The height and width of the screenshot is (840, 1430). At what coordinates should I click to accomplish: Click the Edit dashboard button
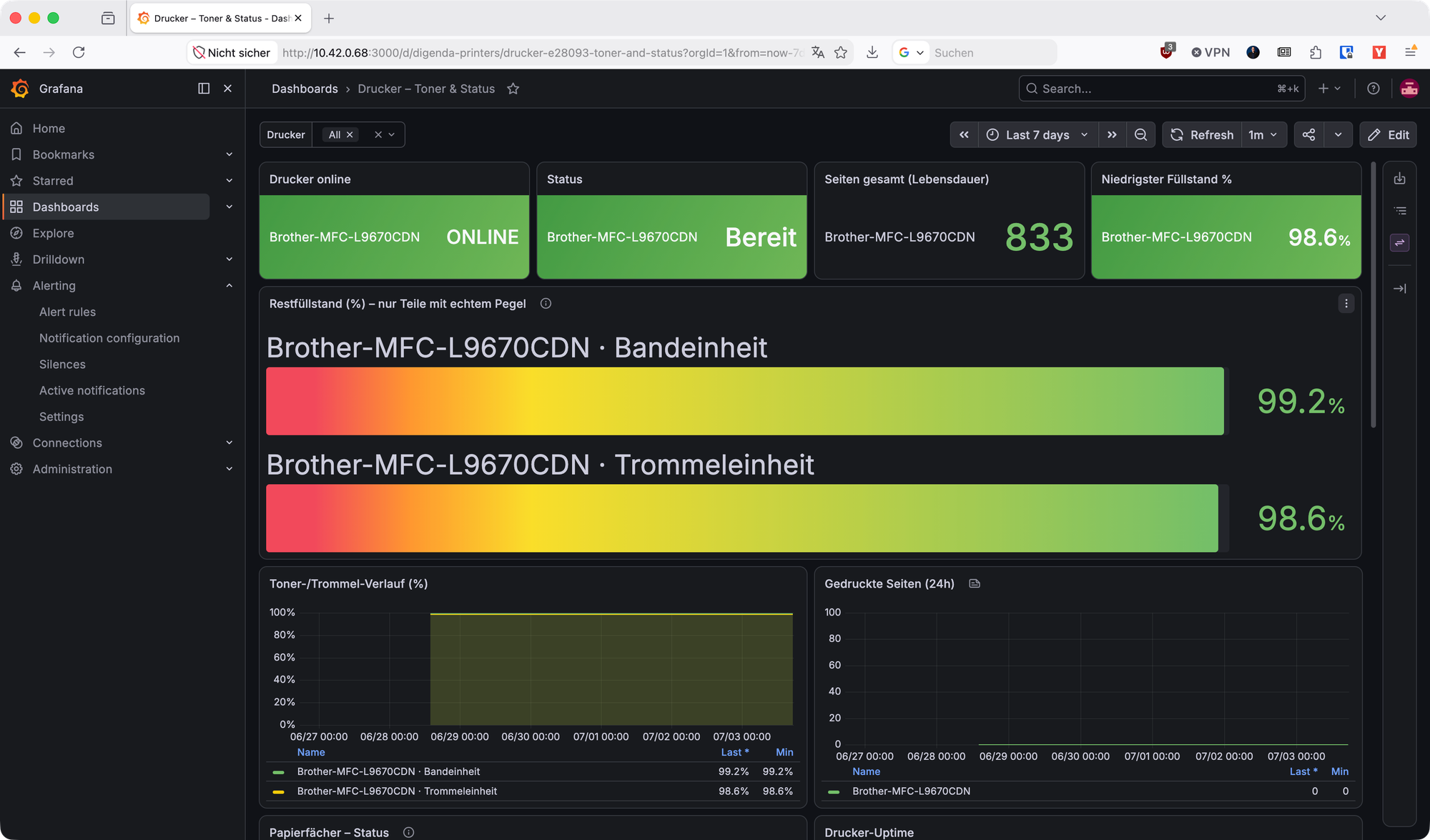pyautogui.click(x=1388, y=134)
